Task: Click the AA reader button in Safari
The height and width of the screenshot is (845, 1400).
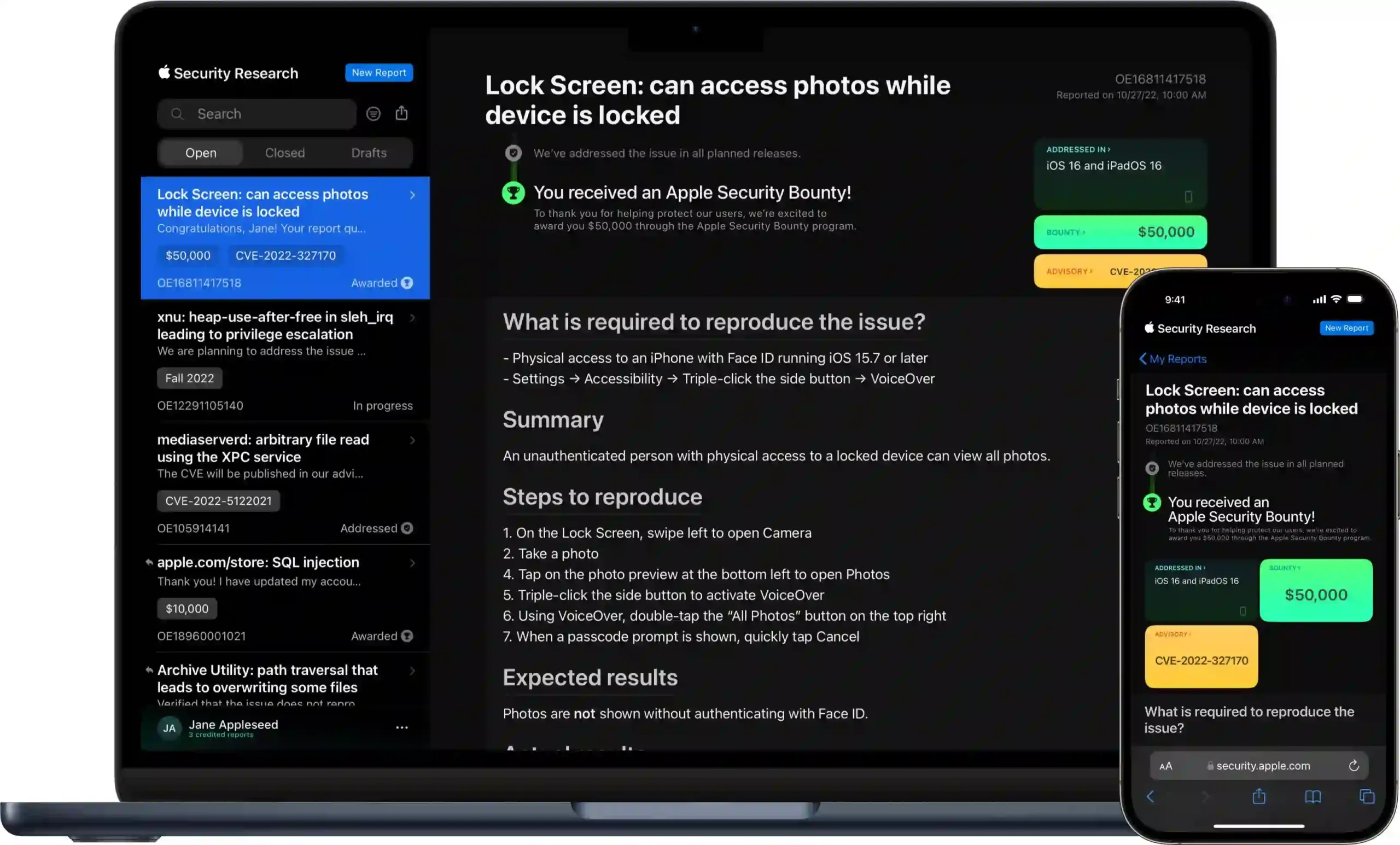Action: pyautogui.click(x=1165, y=767)
